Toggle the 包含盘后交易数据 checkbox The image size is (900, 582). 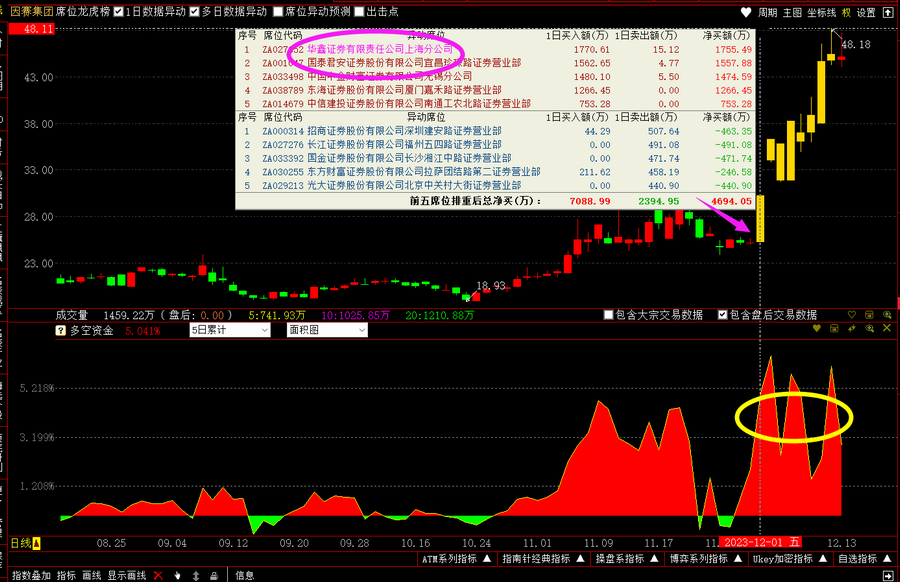tap(723, 315)
